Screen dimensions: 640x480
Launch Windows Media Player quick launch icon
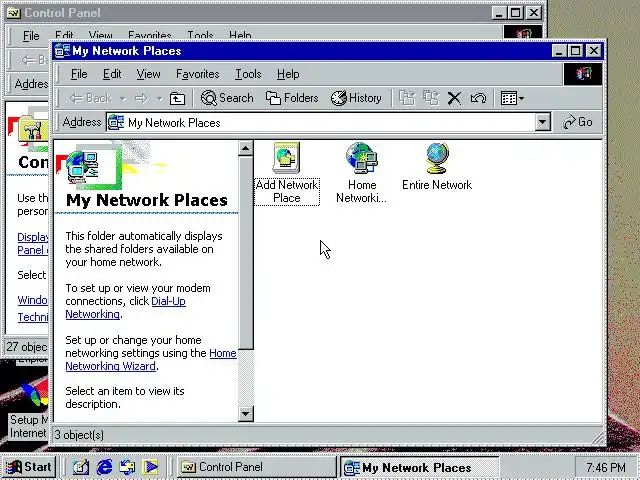[151, 467]
